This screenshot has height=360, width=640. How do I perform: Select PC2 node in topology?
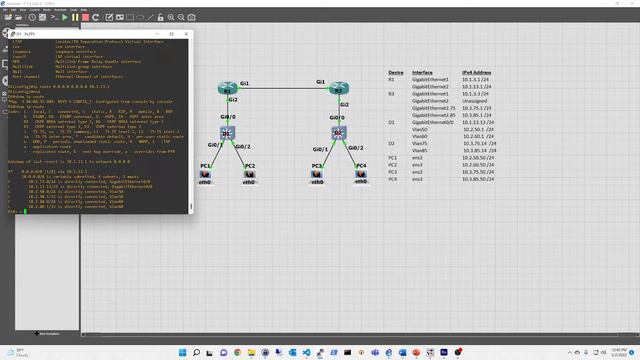click(249, 174)
